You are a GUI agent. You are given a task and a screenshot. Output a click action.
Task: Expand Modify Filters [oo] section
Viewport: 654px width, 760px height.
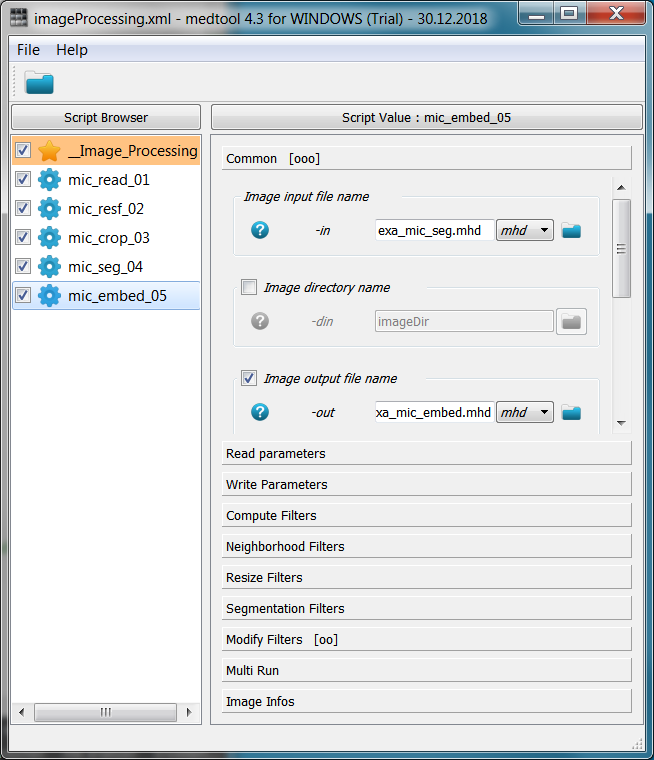pyautogui.click(x=427, y=639)
